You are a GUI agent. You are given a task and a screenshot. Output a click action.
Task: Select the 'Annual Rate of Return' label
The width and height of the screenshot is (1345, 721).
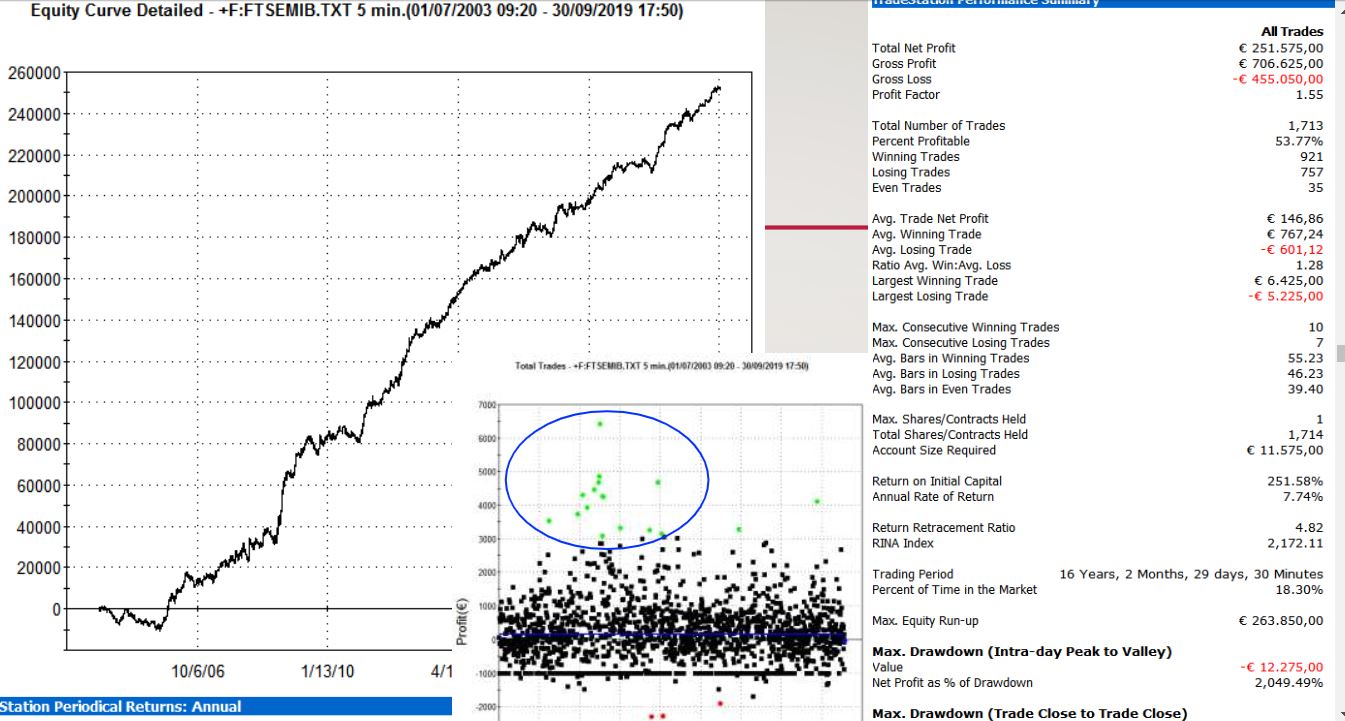(933, 497)
